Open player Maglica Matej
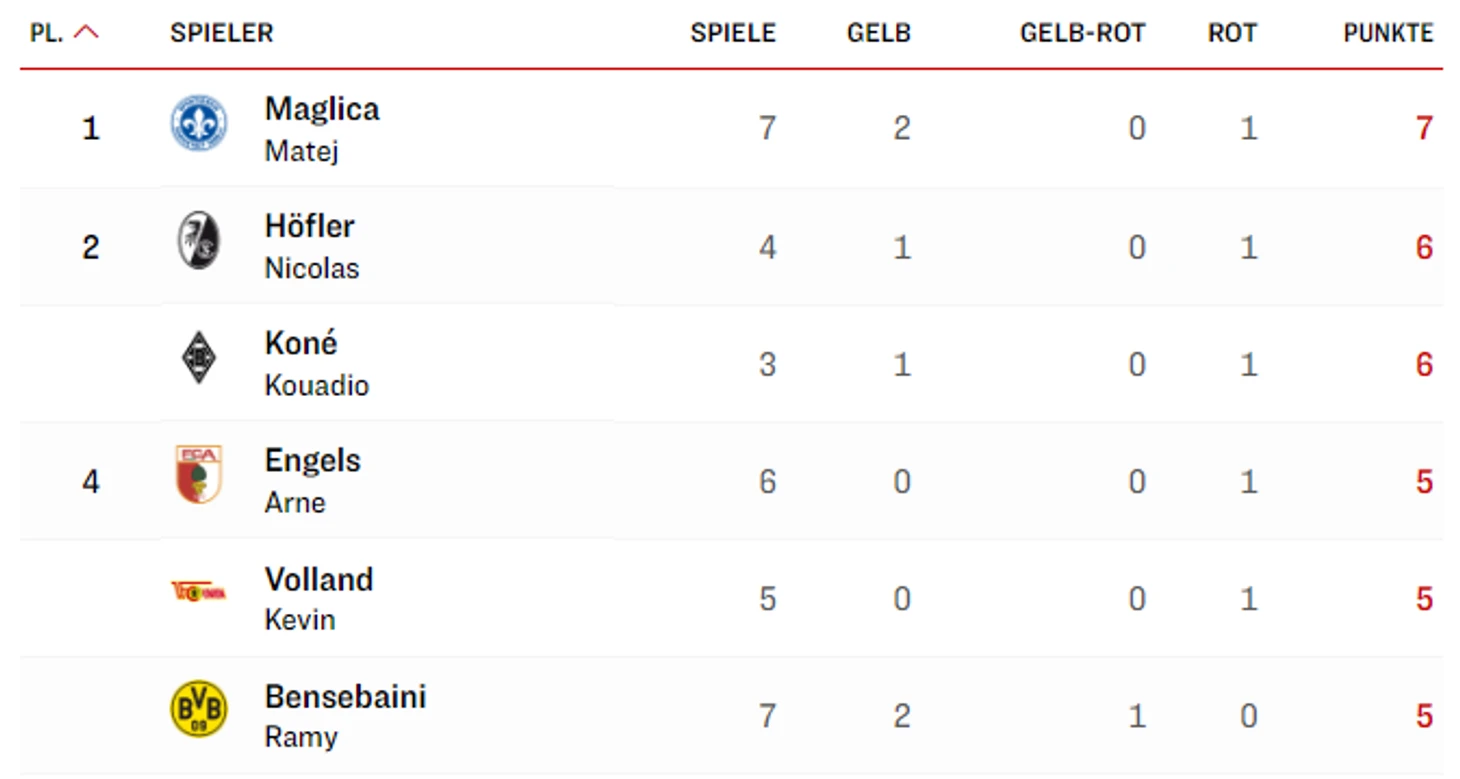Screen dimensions: 1460x779 322,129
